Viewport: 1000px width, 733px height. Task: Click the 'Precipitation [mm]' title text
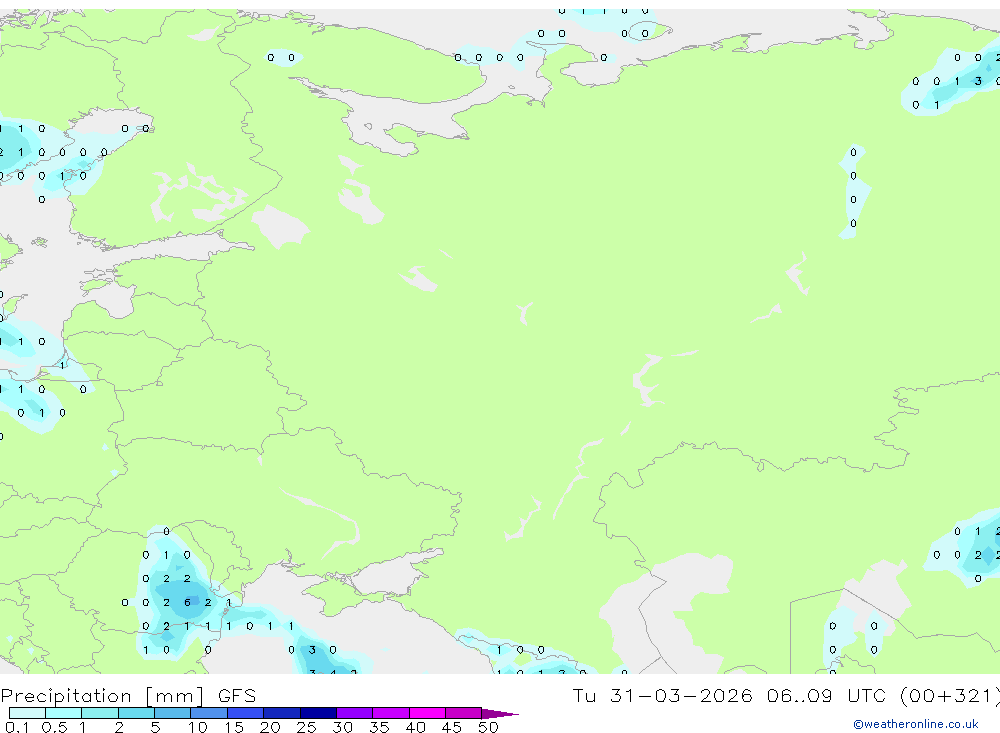tap(102, 696)
